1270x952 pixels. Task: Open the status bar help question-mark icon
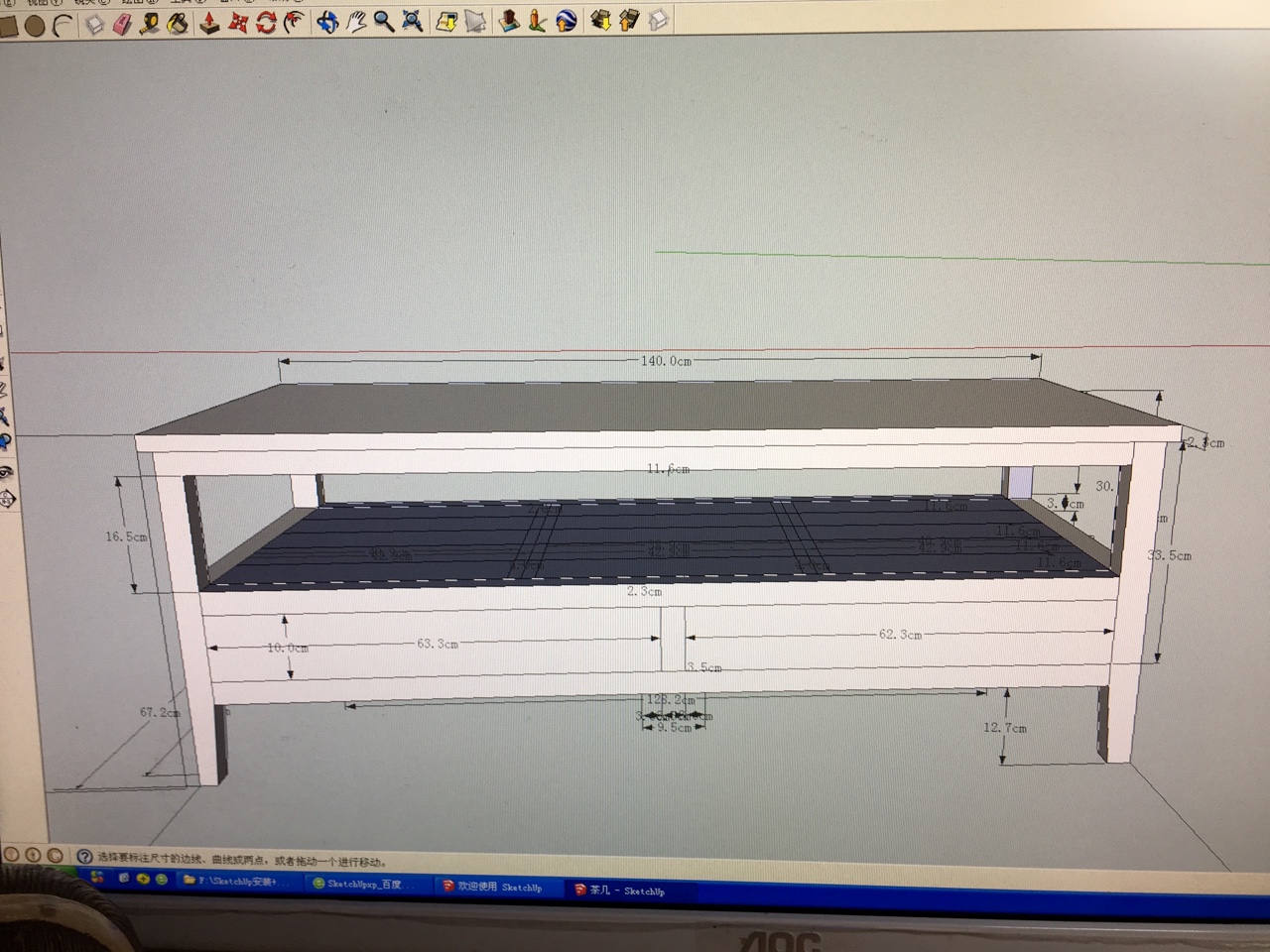point(84,857)
